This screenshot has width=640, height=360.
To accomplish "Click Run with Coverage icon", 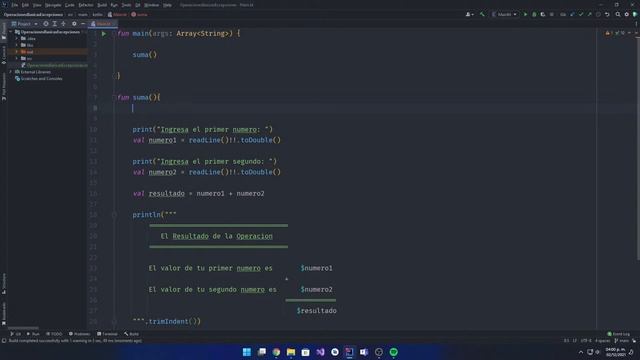I will click(x=543, y=14).
